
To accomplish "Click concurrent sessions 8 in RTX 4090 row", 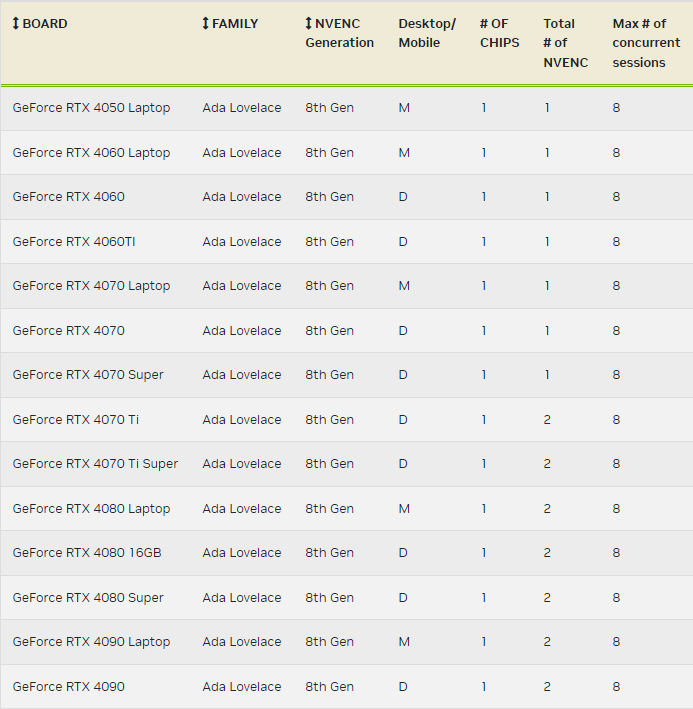I will click(616, 686).
